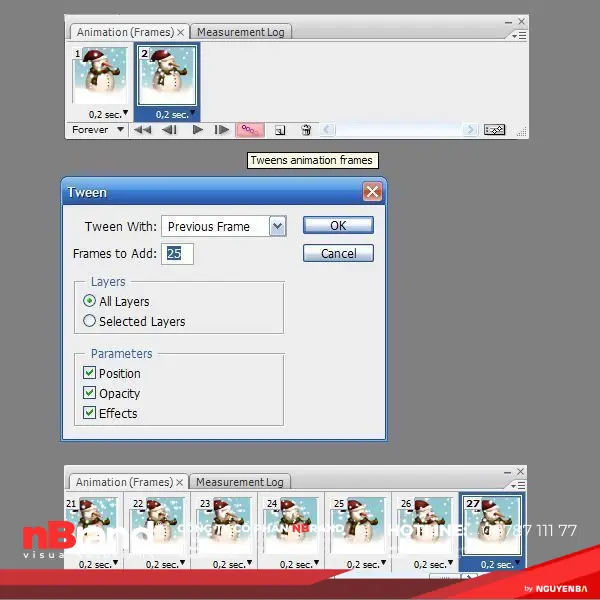Open frame 1 delay time dropdown

click(126, 112)
